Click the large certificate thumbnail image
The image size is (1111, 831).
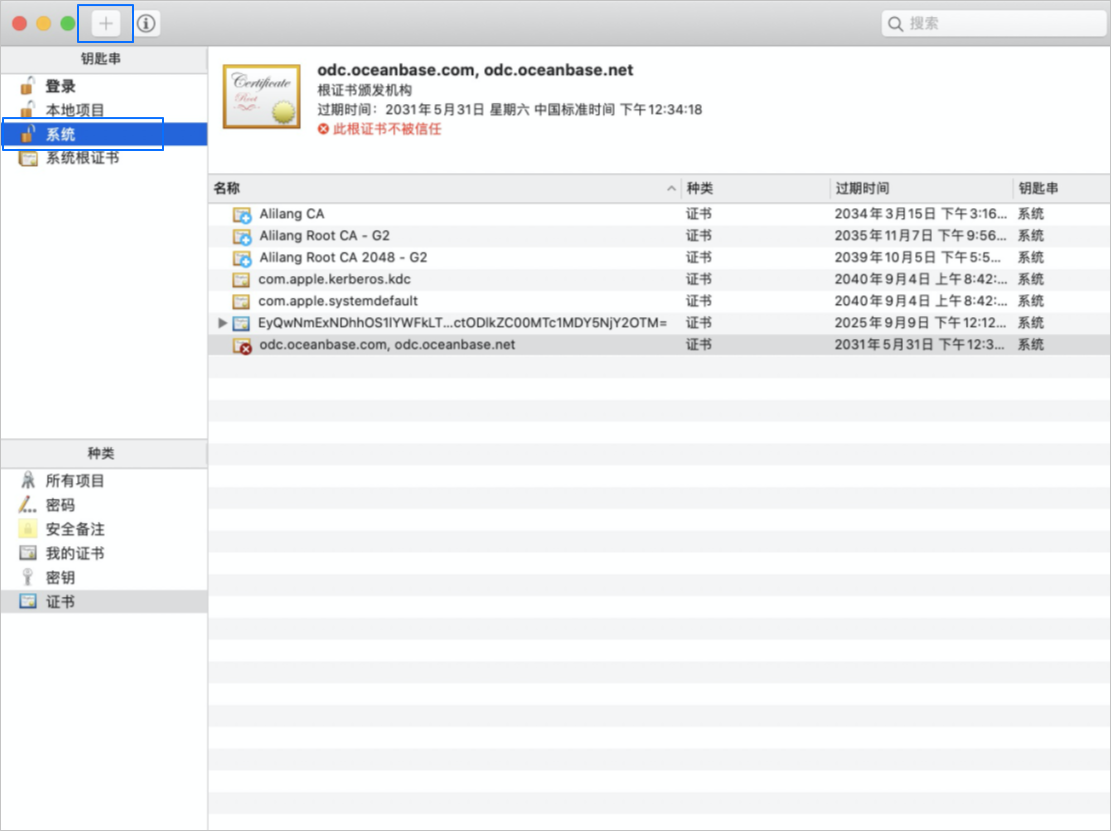(261, 96)
